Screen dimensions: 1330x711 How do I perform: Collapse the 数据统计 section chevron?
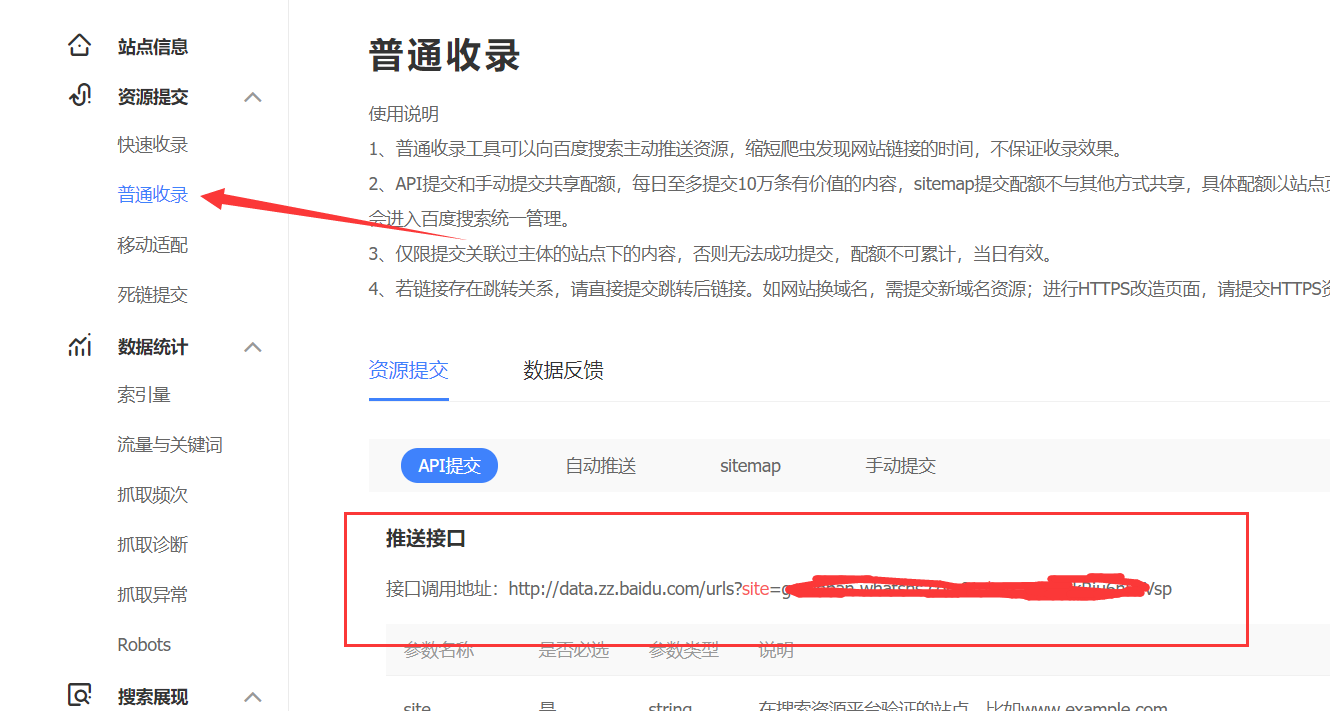point(253,347)
